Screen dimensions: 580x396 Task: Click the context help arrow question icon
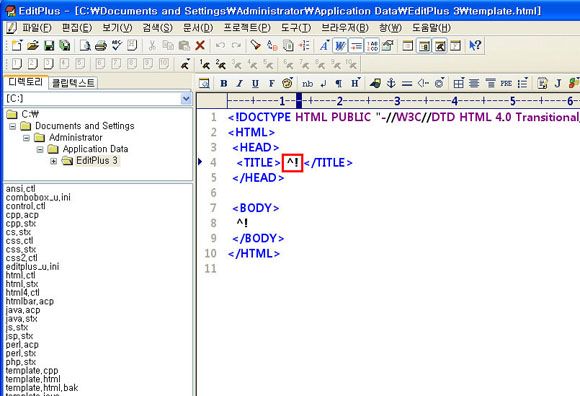475,46
